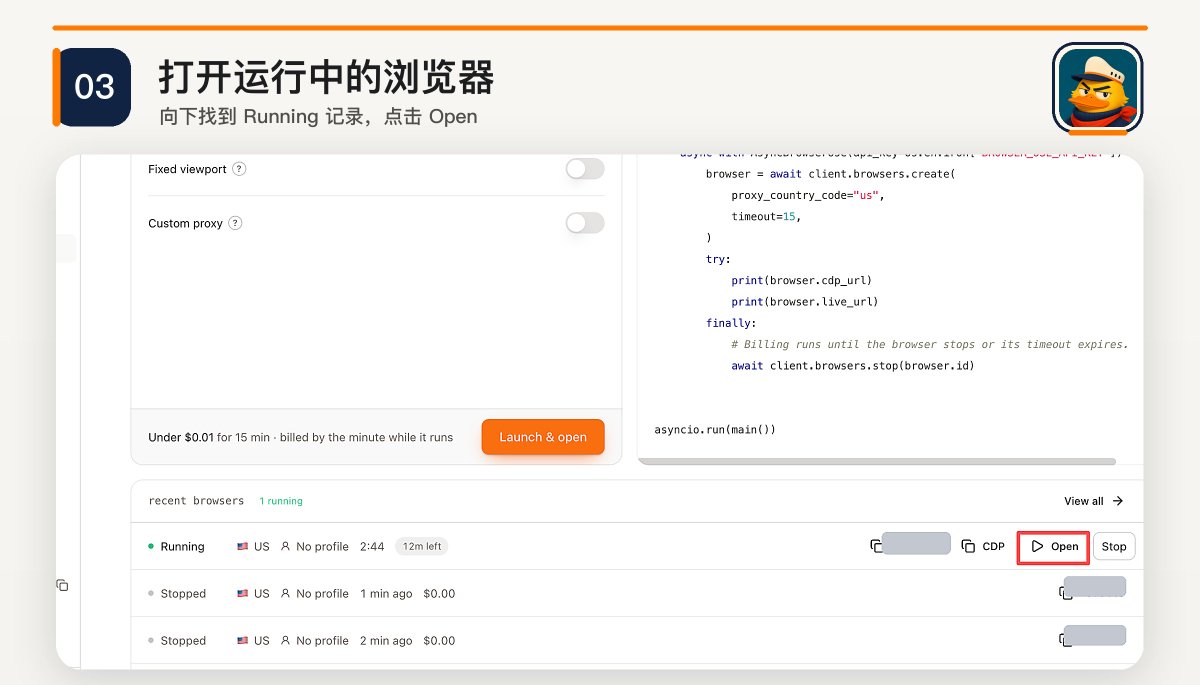Click the code line "print(browser.cdp_url)"
The image size is (1200, 685).
point(802,280)
